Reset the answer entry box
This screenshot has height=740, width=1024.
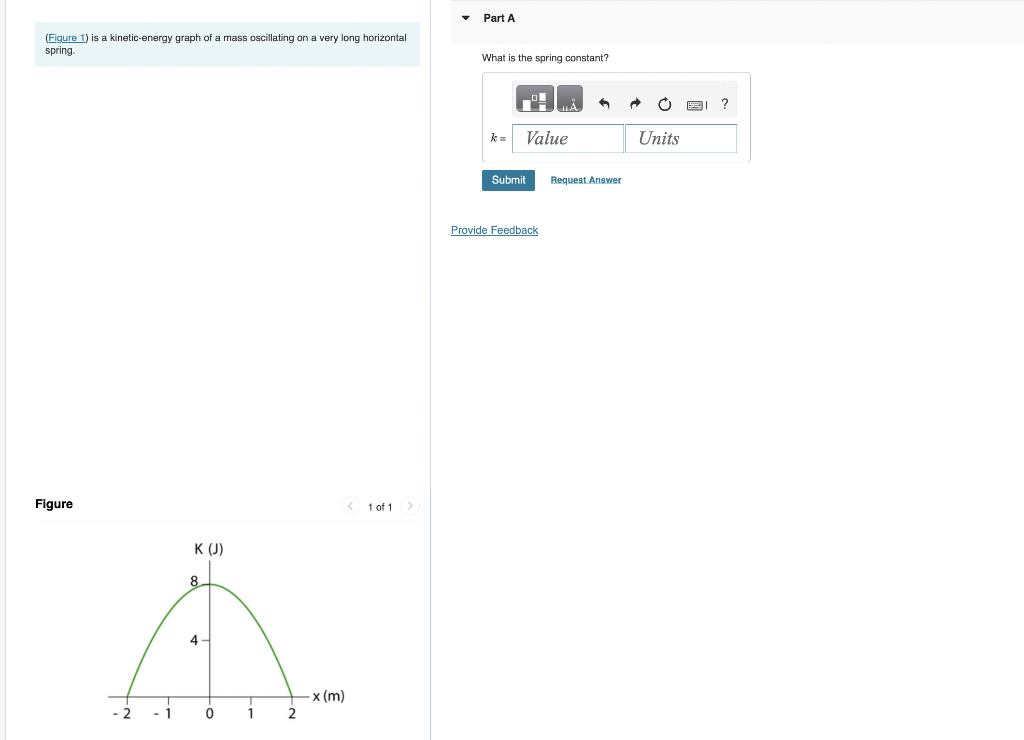664,103
